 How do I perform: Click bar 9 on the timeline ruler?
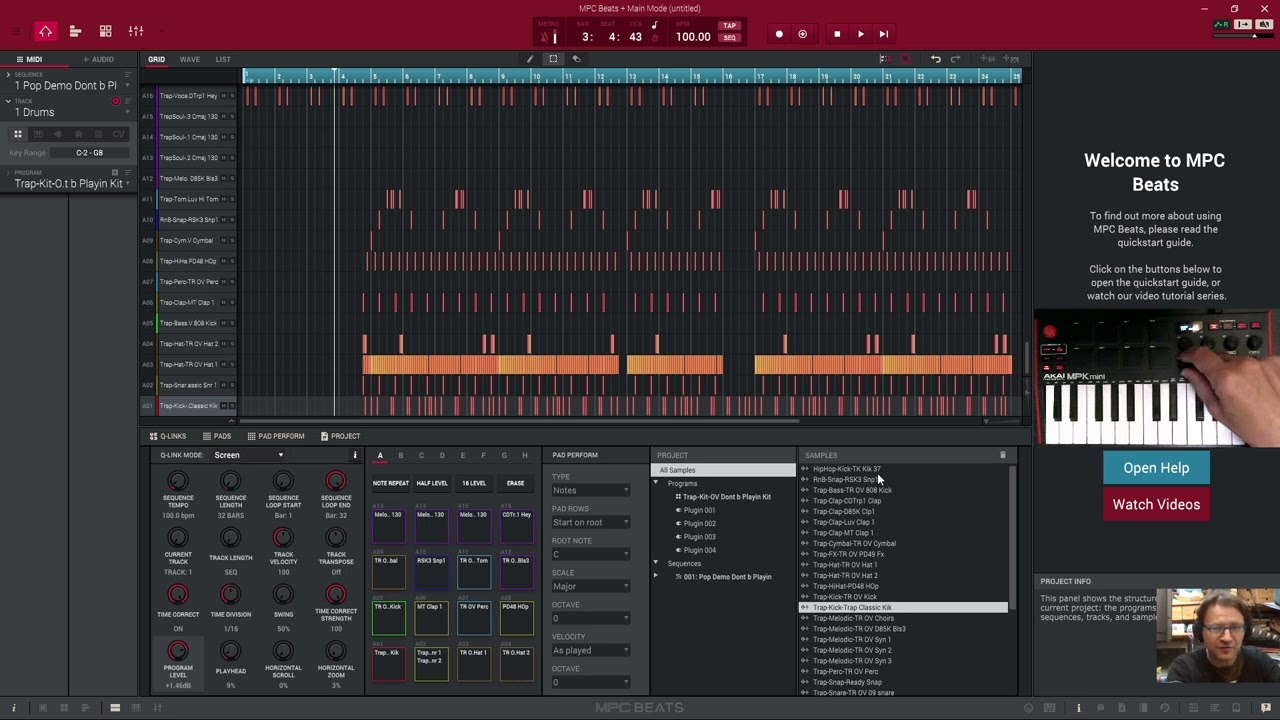504,76
